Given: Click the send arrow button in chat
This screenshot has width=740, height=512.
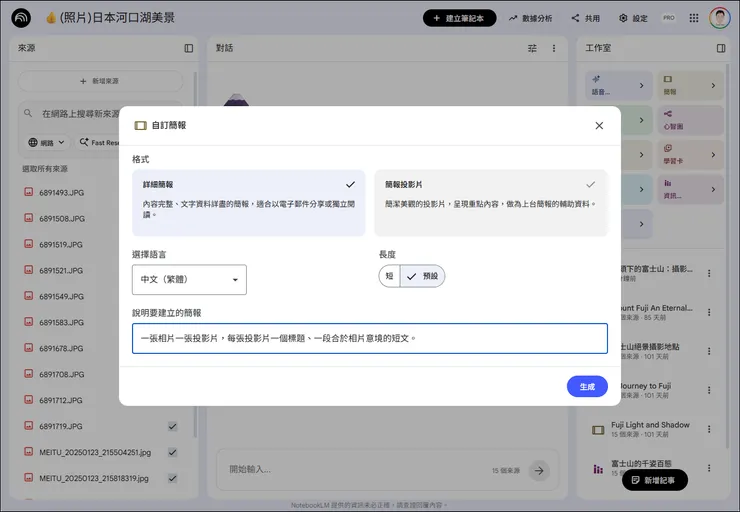Looking at the screenshot, I should (x=539, y=470).
